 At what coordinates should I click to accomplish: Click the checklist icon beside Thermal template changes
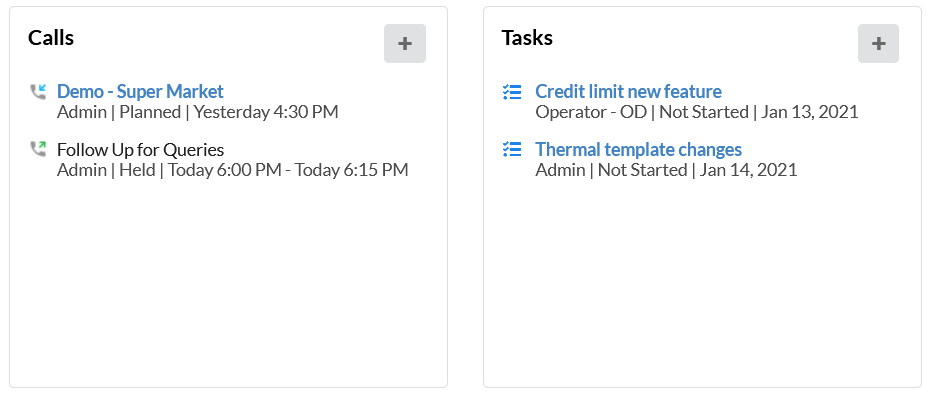pyautogui.click(x=512, y=149)
